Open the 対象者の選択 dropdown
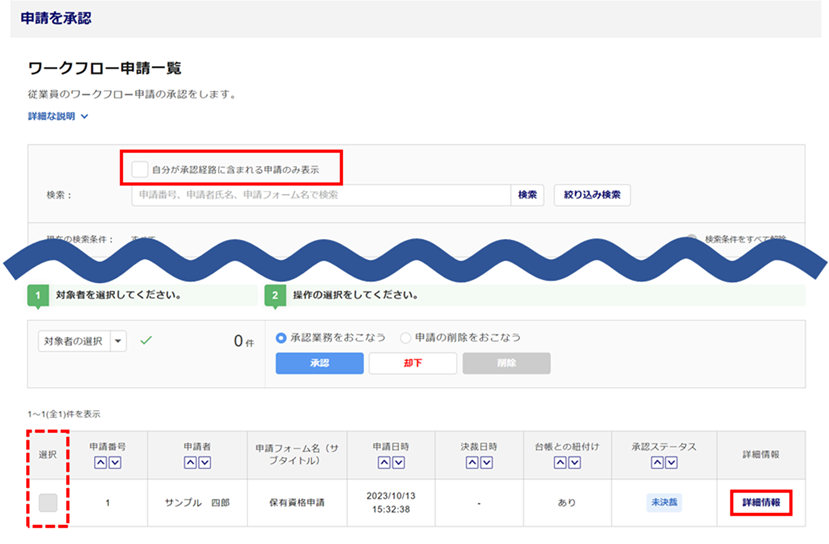The image size is (829, 544). [82, 341]
